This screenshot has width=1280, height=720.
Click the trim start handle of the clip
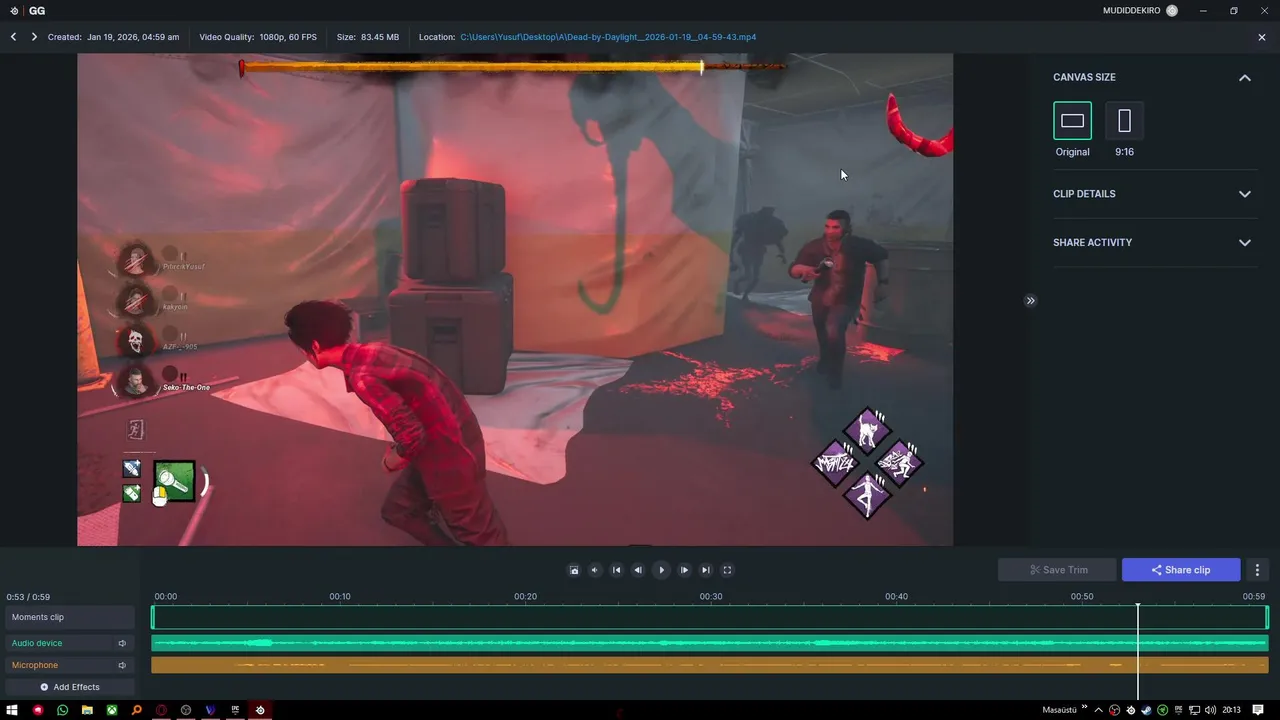[153, 617]
